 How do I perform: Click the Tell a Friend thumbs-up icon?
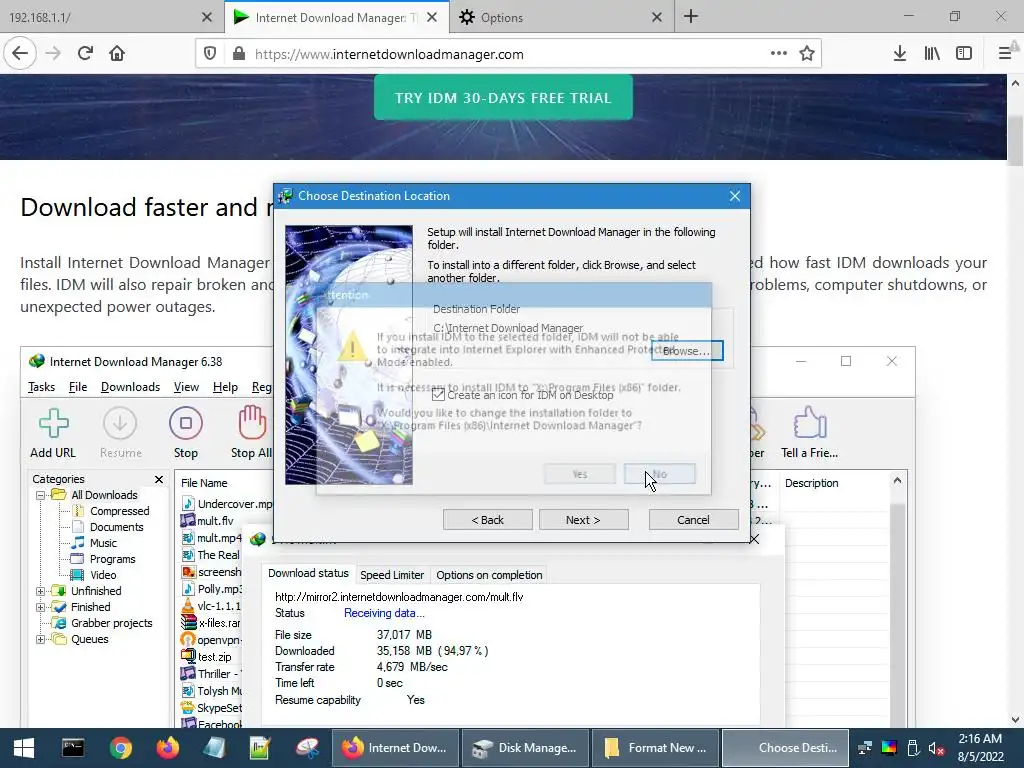pyautogui.click(x=810, y=423)
